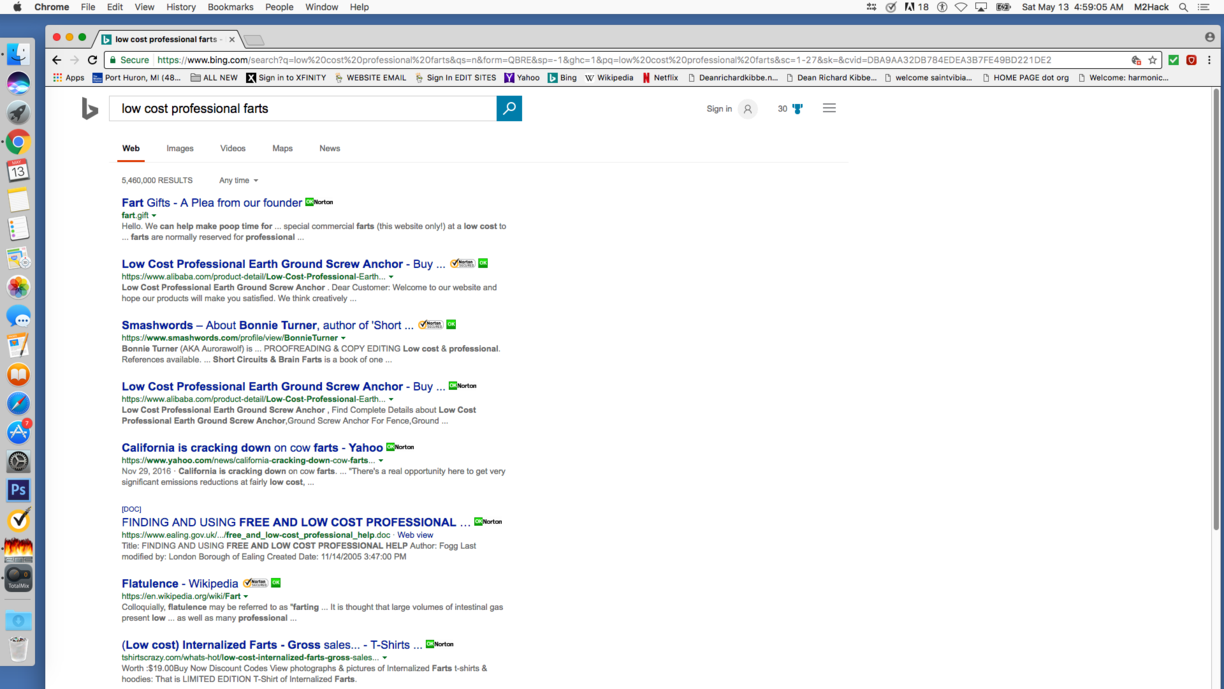Click the Sign in link
Image resolution: width=1224 pixels, height=689 pixels.
[x=719, y=109]
